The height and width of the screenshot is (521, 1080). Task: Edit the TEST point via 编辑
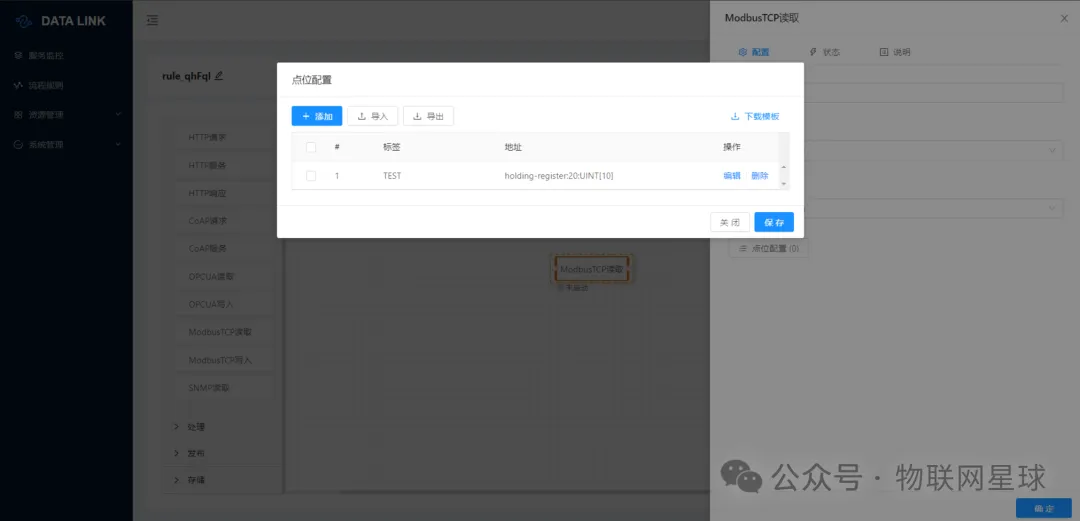pos(732,176)
